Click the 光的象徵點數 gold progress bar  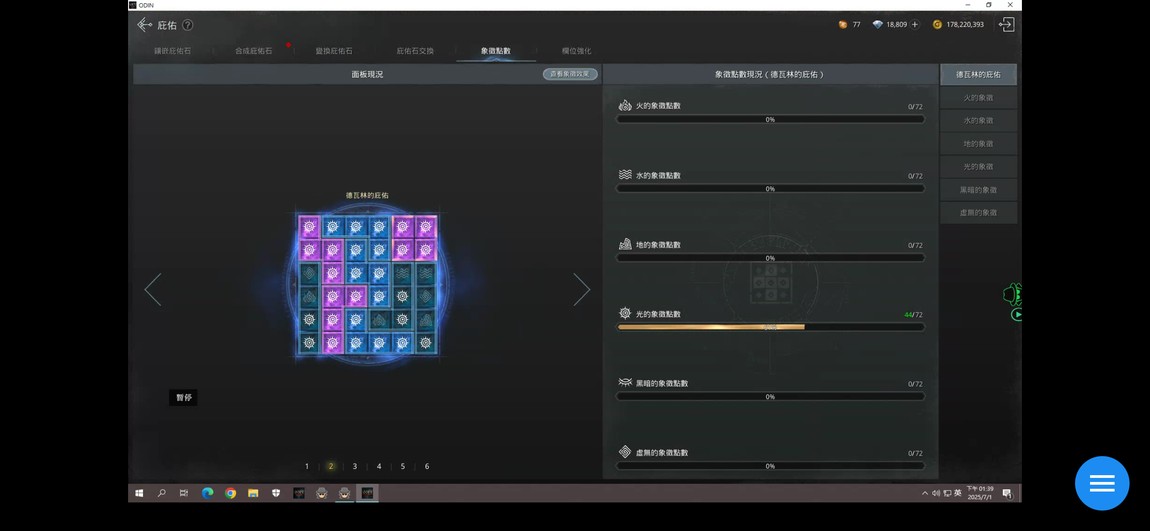click(x=770, y=327)
